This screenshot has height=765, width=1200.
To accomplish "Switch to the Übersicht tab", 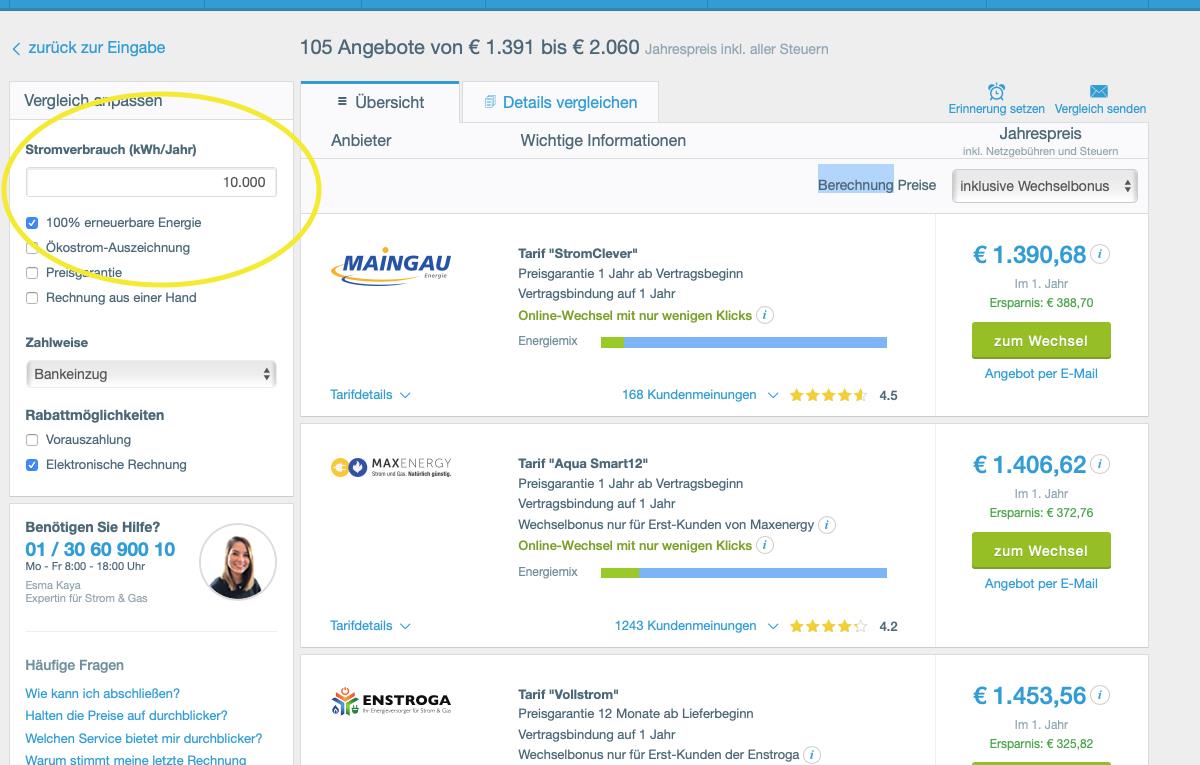I will click(380, 102).
